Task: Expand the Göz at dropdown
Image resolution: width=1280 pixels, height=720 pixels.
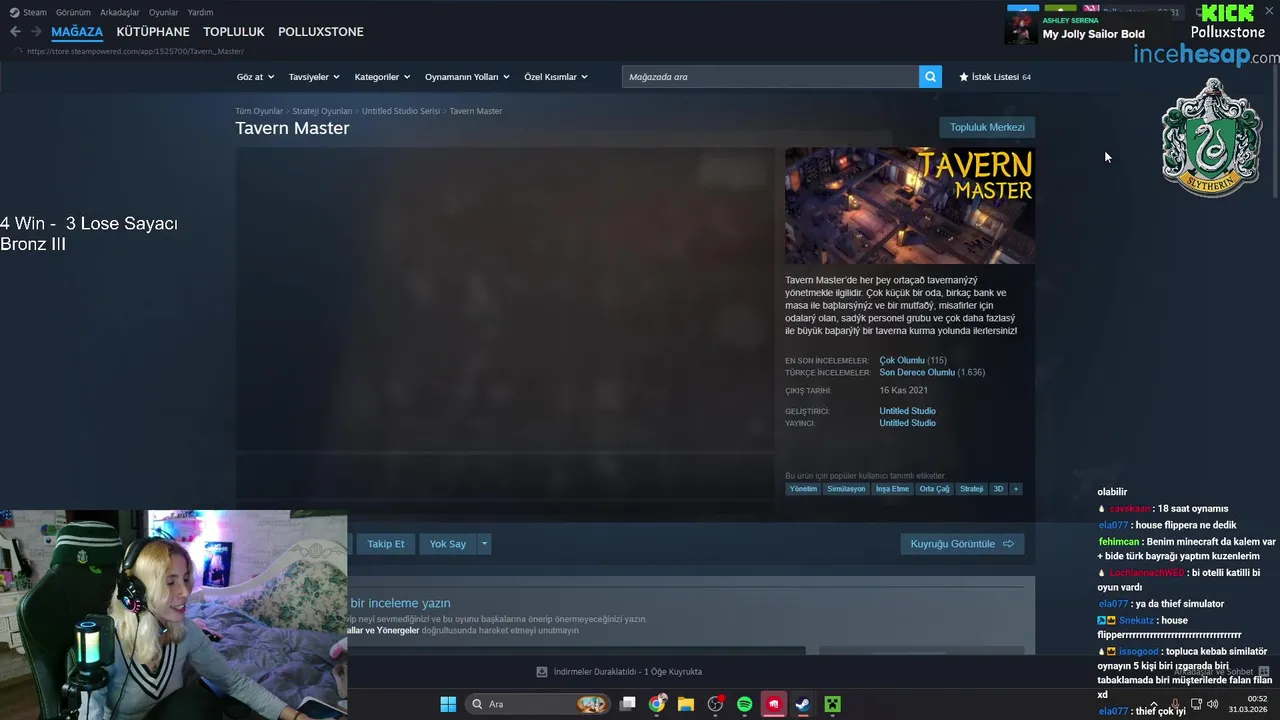Action: click(255, 77)
